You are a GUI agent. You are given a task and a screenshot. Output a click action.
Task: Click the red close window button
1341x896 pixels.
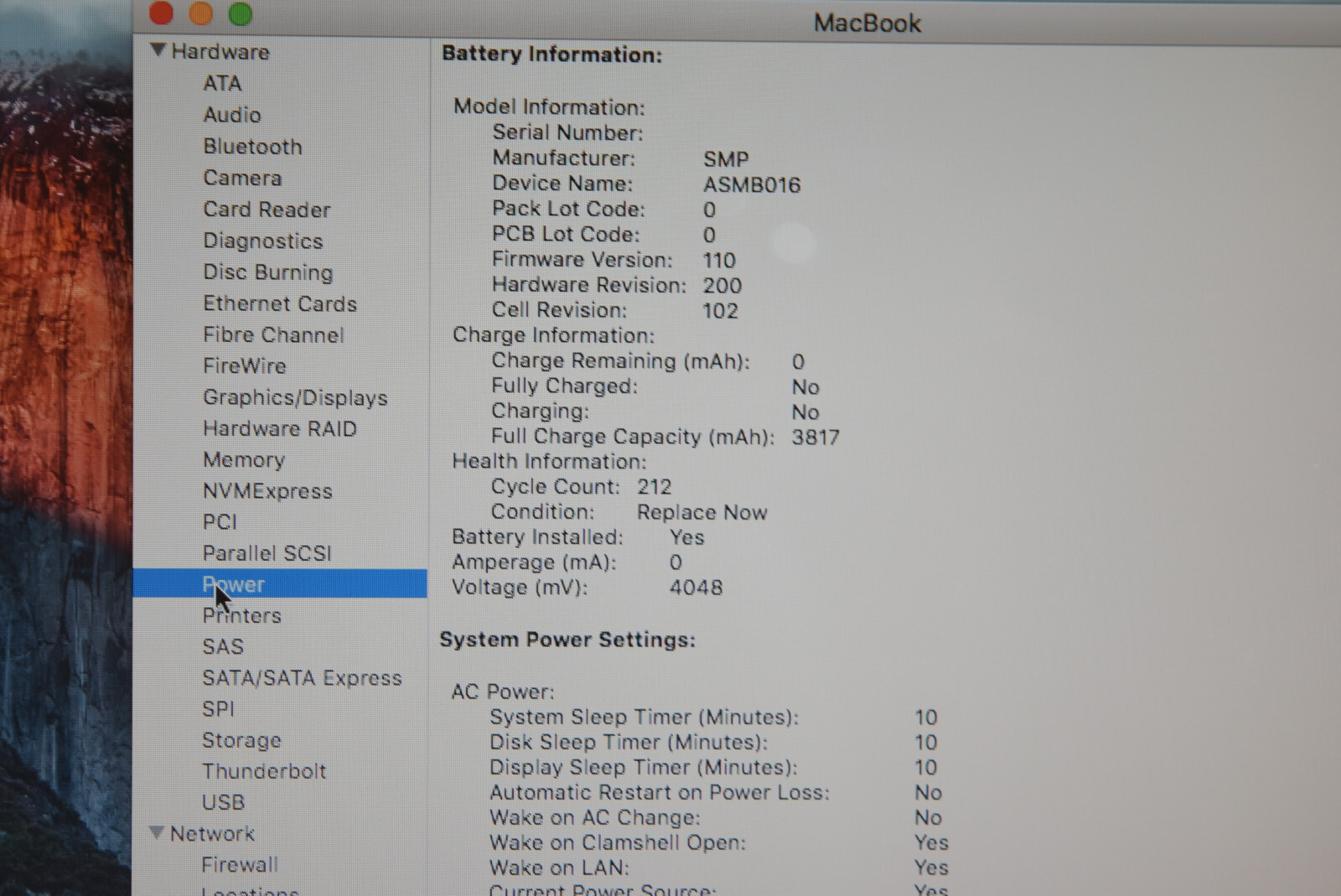point(161,13)
